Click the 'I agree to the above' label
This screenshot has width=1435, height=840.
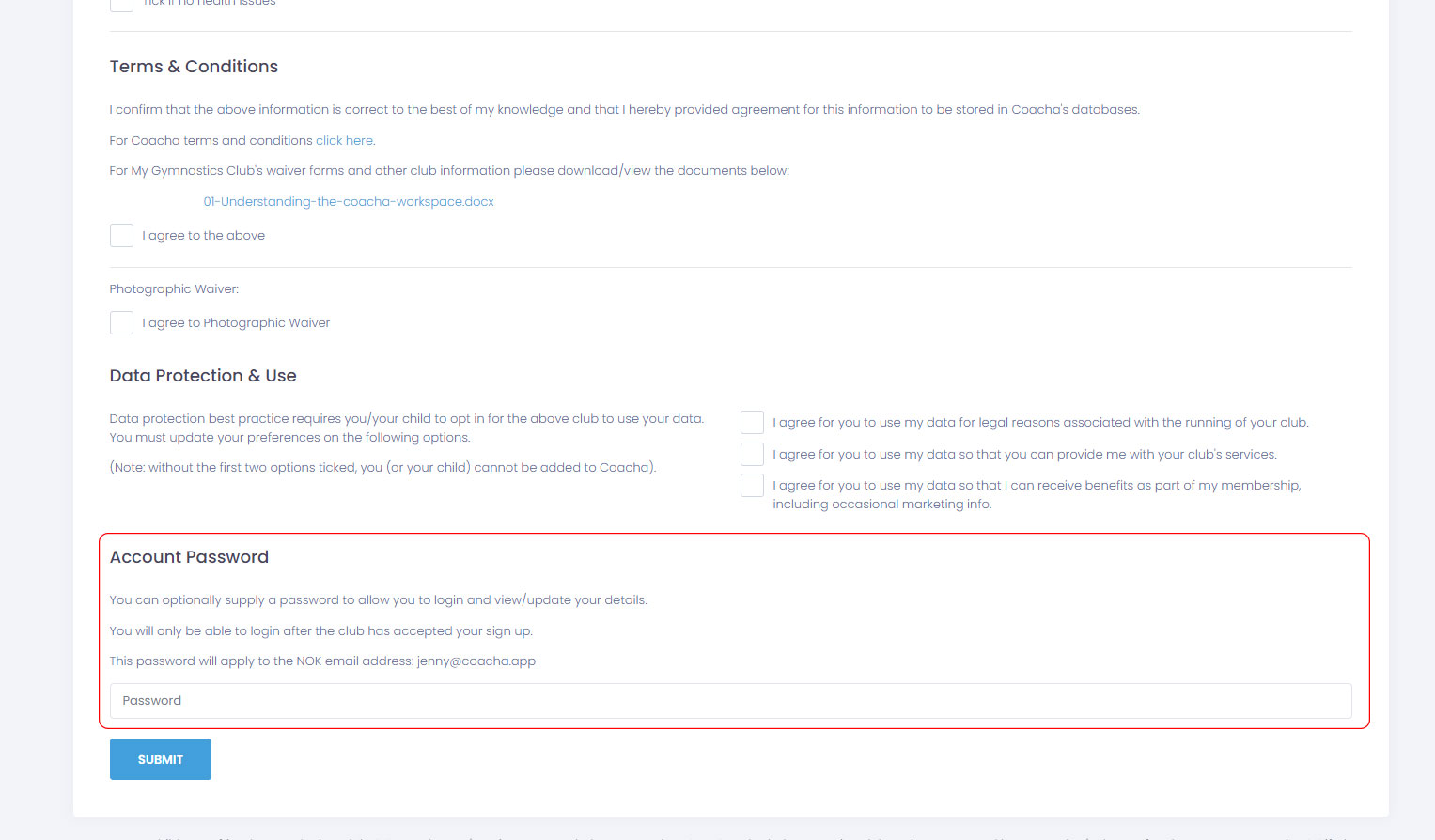(204, 235)
